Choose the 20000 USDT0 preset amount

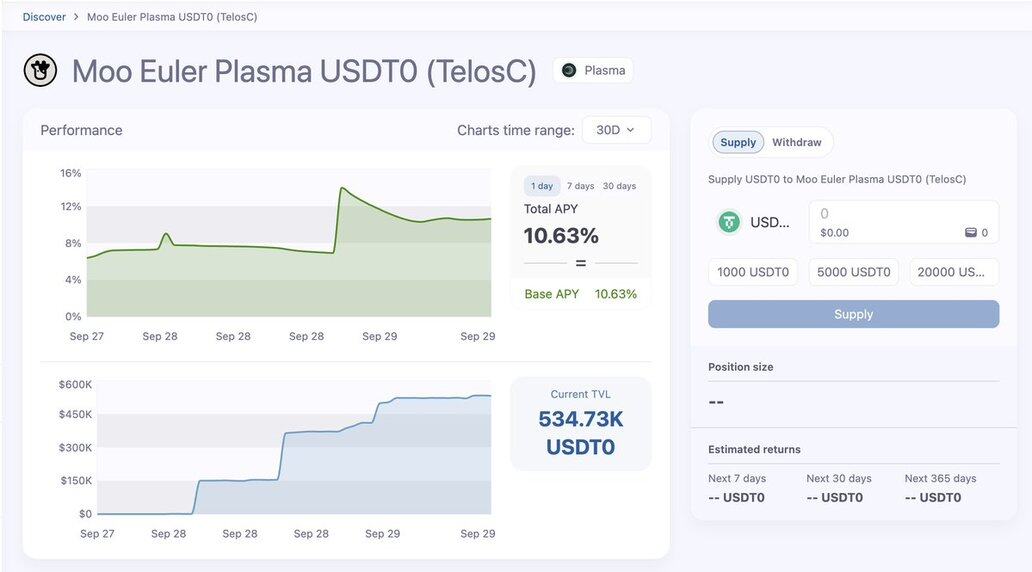pyautogui.click(x=953, y=272)
